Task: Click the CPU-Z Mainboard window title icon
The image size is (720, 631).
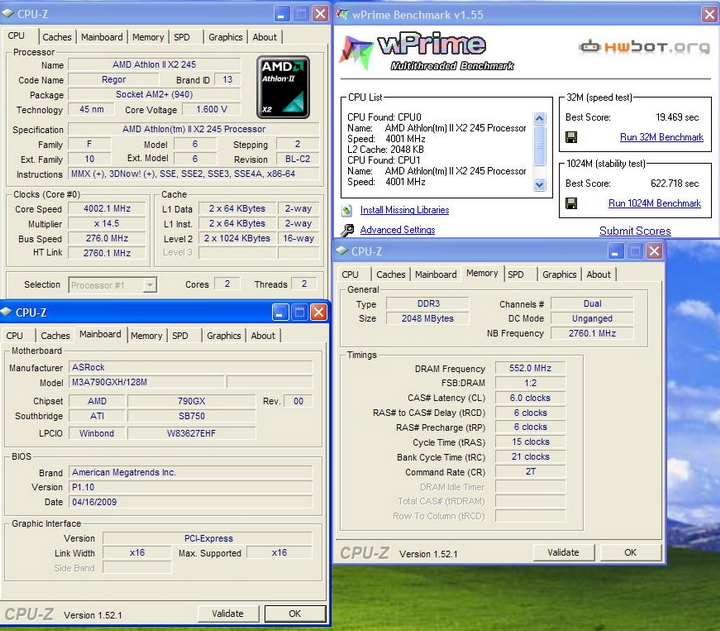Action: [x=6, y=312]
